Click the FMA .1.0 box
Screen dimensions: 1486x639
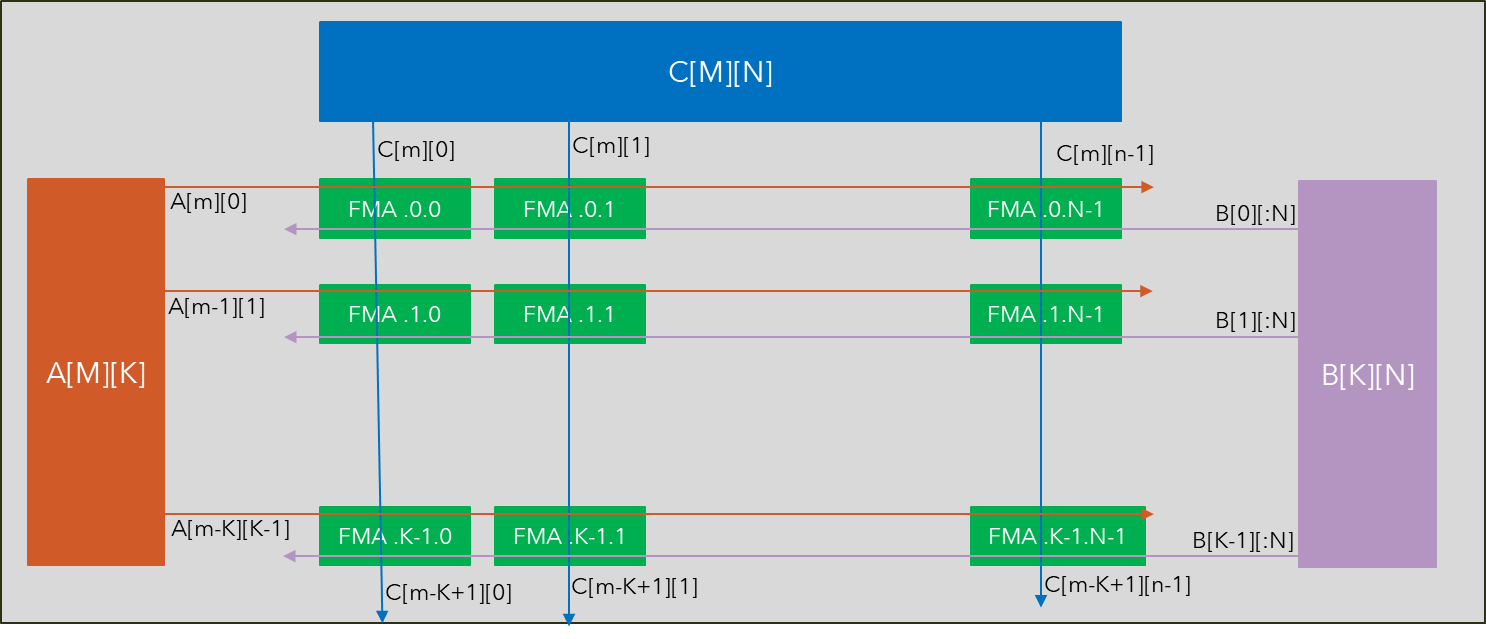[x=395, y=314]
